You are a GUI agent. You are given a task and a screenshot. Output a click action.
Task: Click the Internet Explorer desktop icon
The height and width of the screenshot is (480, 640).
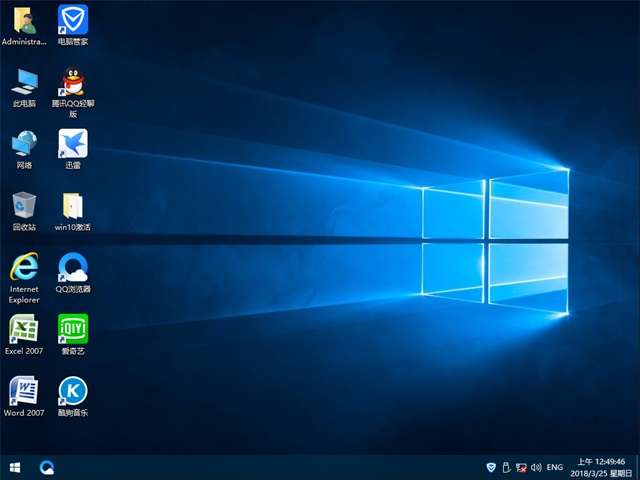[24, 267]
